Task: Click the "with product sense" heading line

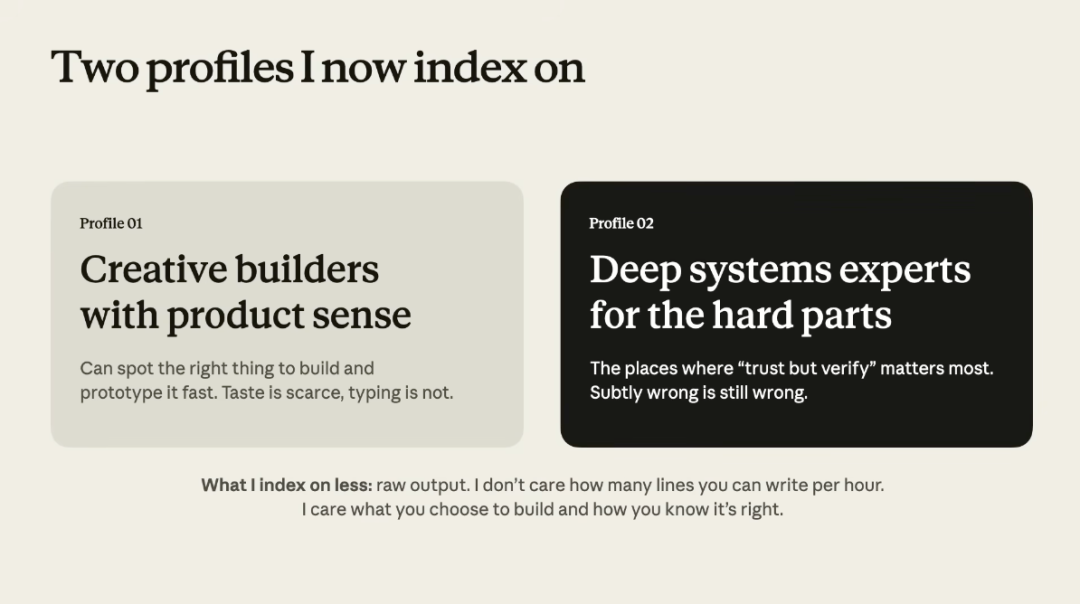Action: click(245, 315)
